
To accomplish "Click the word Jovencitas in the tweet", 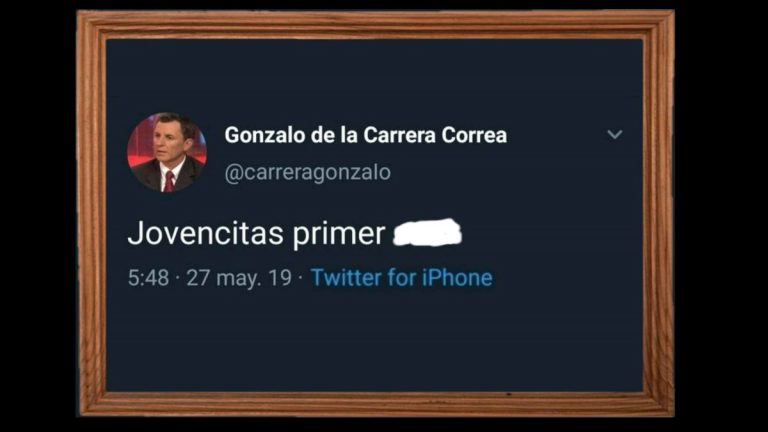I will click(x=205, y=233).
